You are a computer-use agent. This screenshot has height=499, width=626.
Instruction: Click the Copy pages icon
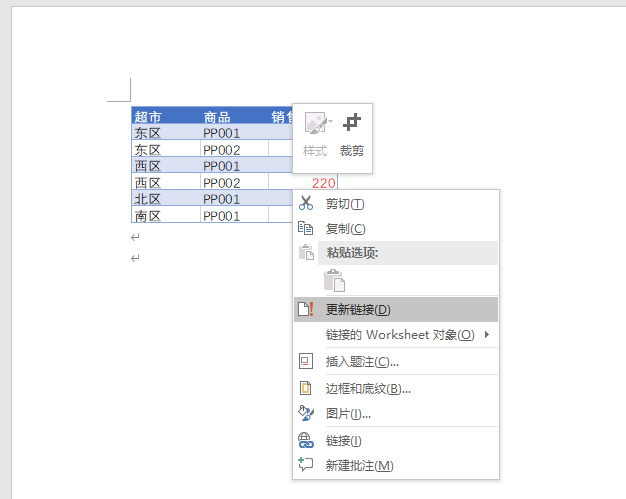pos(306,228)
